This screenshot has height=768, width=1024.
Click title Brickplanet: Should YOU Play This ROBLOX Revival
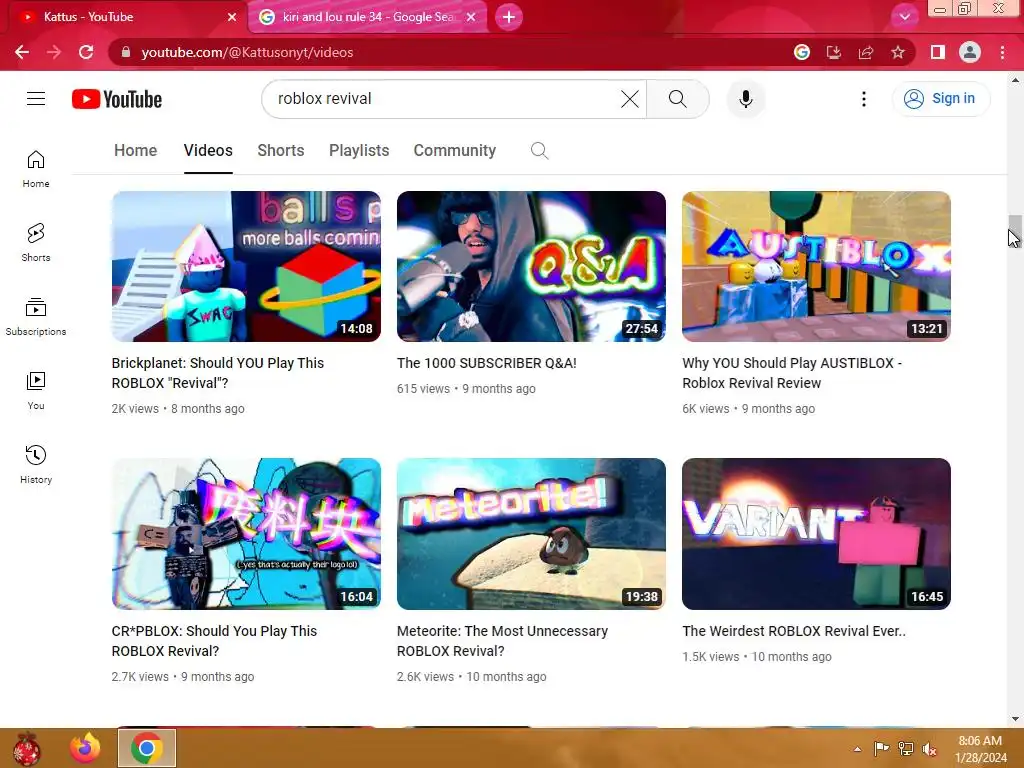point(217,373)
